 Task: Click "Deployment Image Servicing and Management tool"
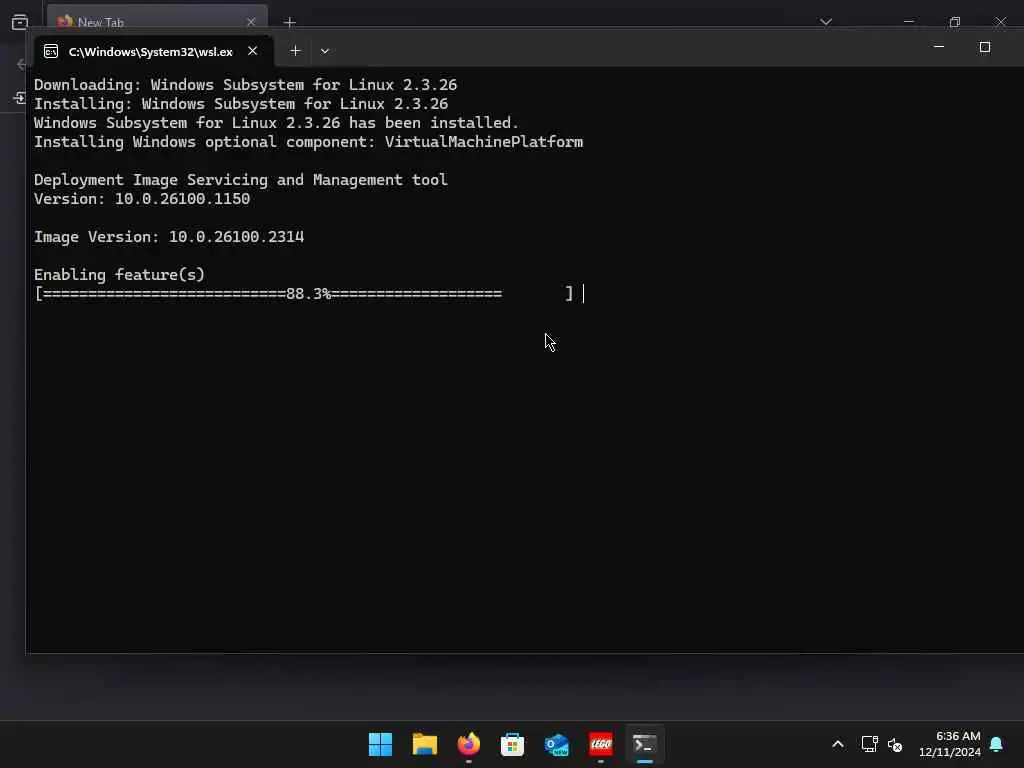(240, 180)
